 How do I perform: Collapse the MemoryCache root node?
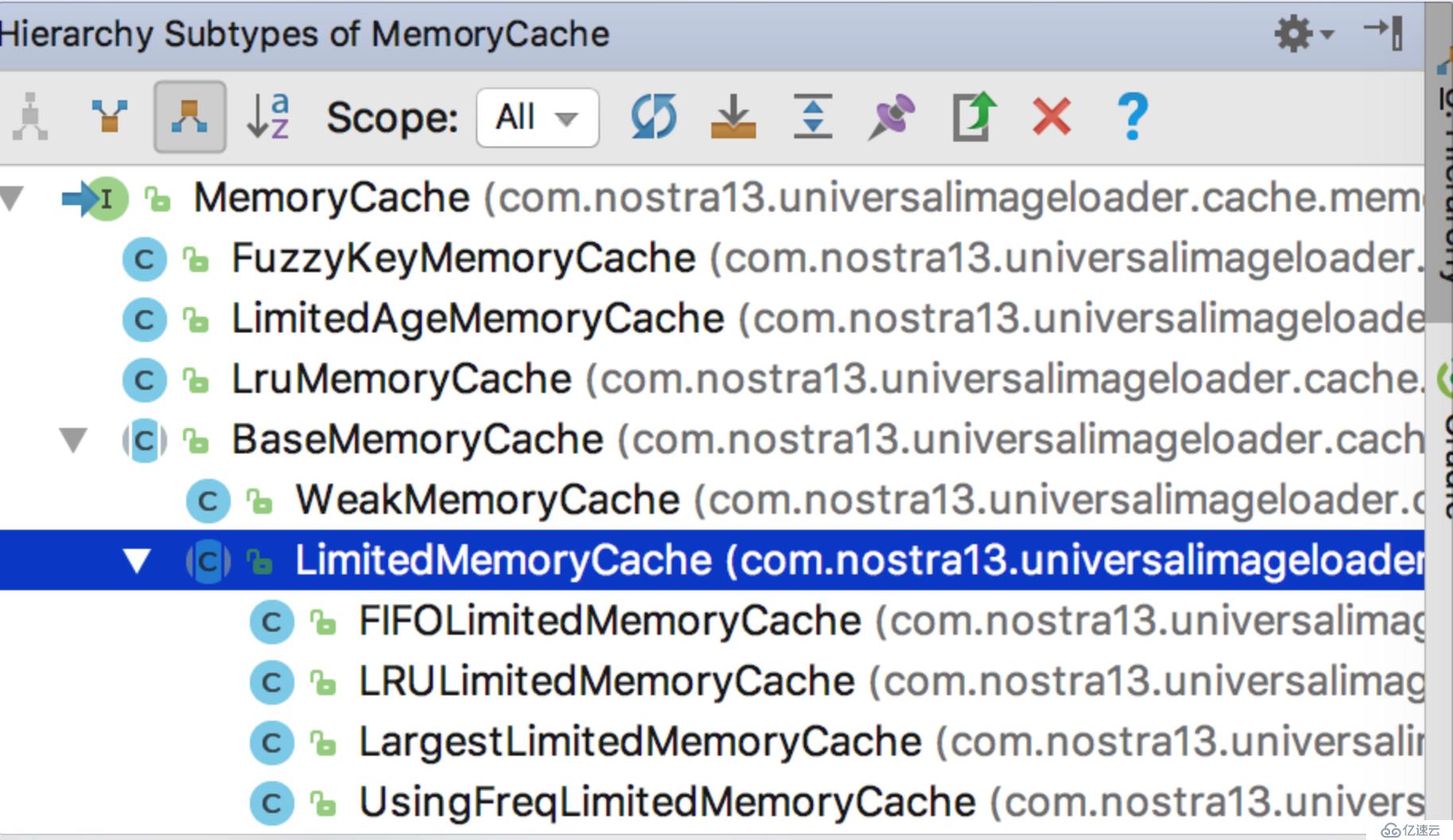click(13, 198)
